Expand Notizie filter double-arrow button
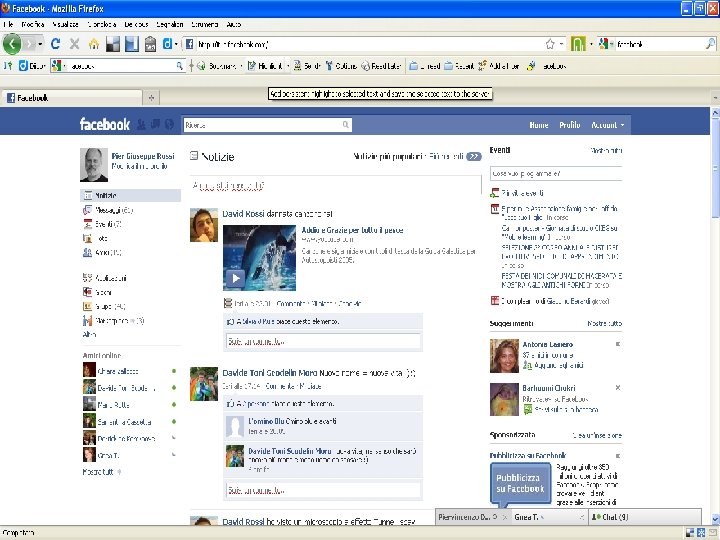Viewport: 720px width, 540px height. click(x=474, y=157)
